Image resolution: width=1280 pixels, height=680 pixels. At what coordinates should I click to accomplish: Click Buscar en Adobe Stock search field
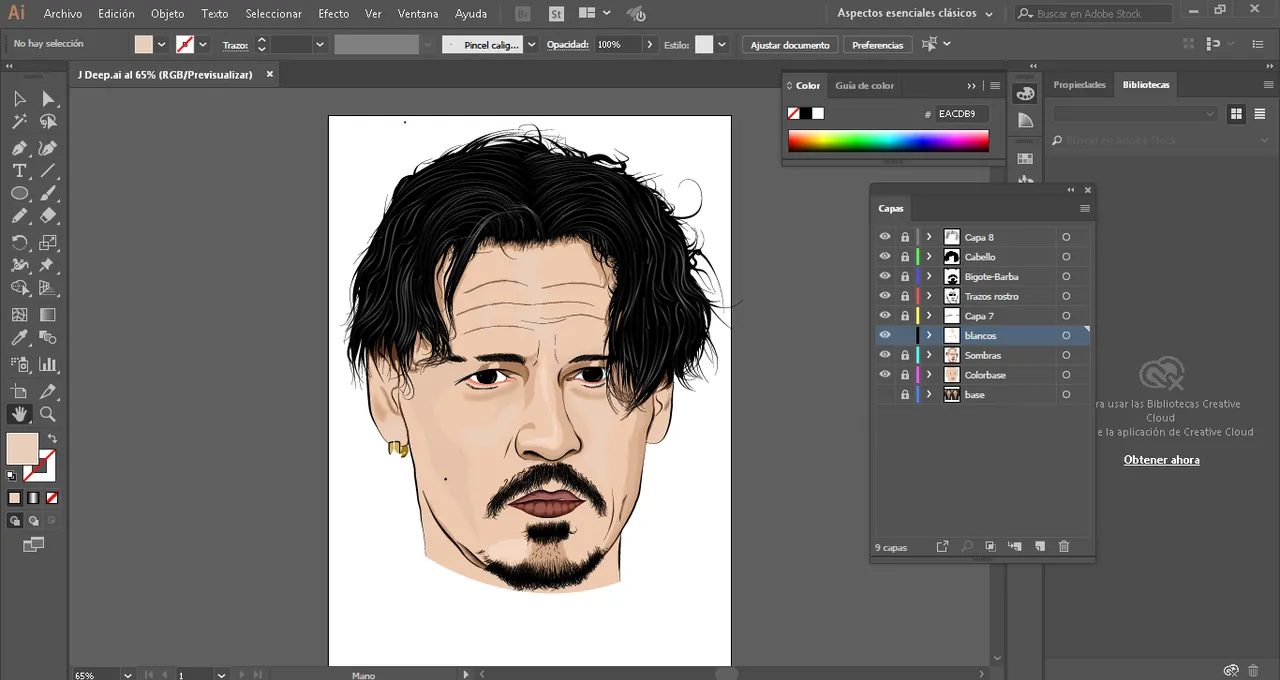[x=1093, y=14]
